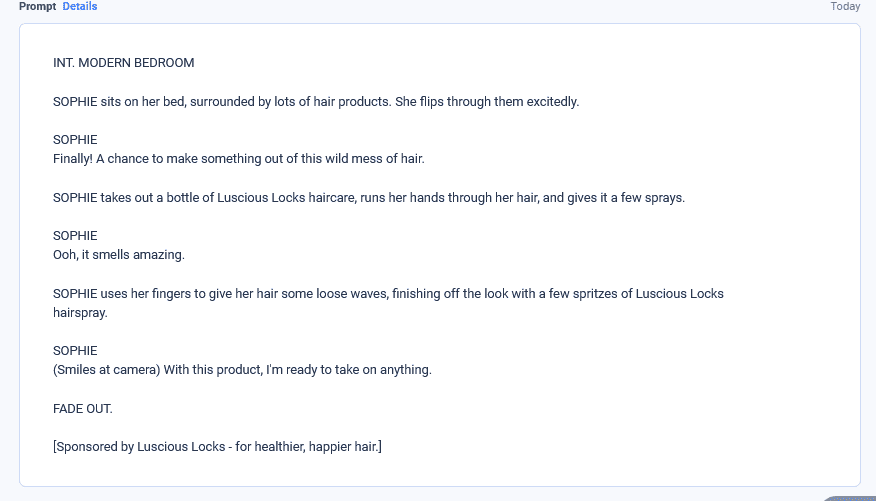Click the '(Smiles at camera)' dialogue line
The height and width of the screenshot is (501, 876).
point(242,370)
